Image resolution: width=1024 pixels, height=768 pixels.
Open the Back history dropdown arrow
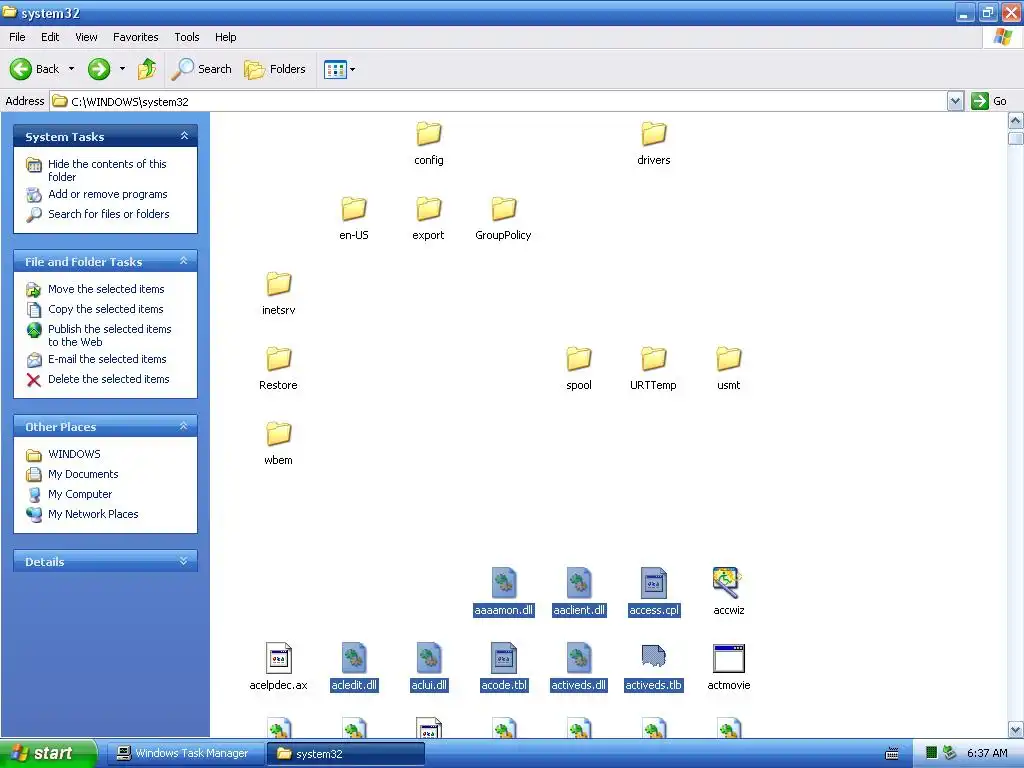click(x=71, y=69)
